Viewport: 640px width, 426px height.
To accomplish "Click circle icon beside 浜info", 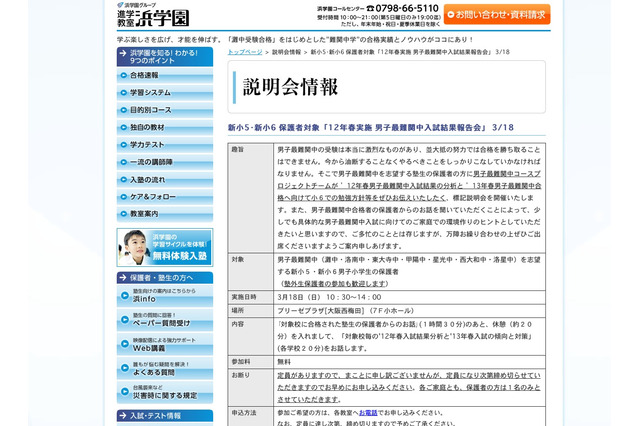I will [x=125, y=295].
